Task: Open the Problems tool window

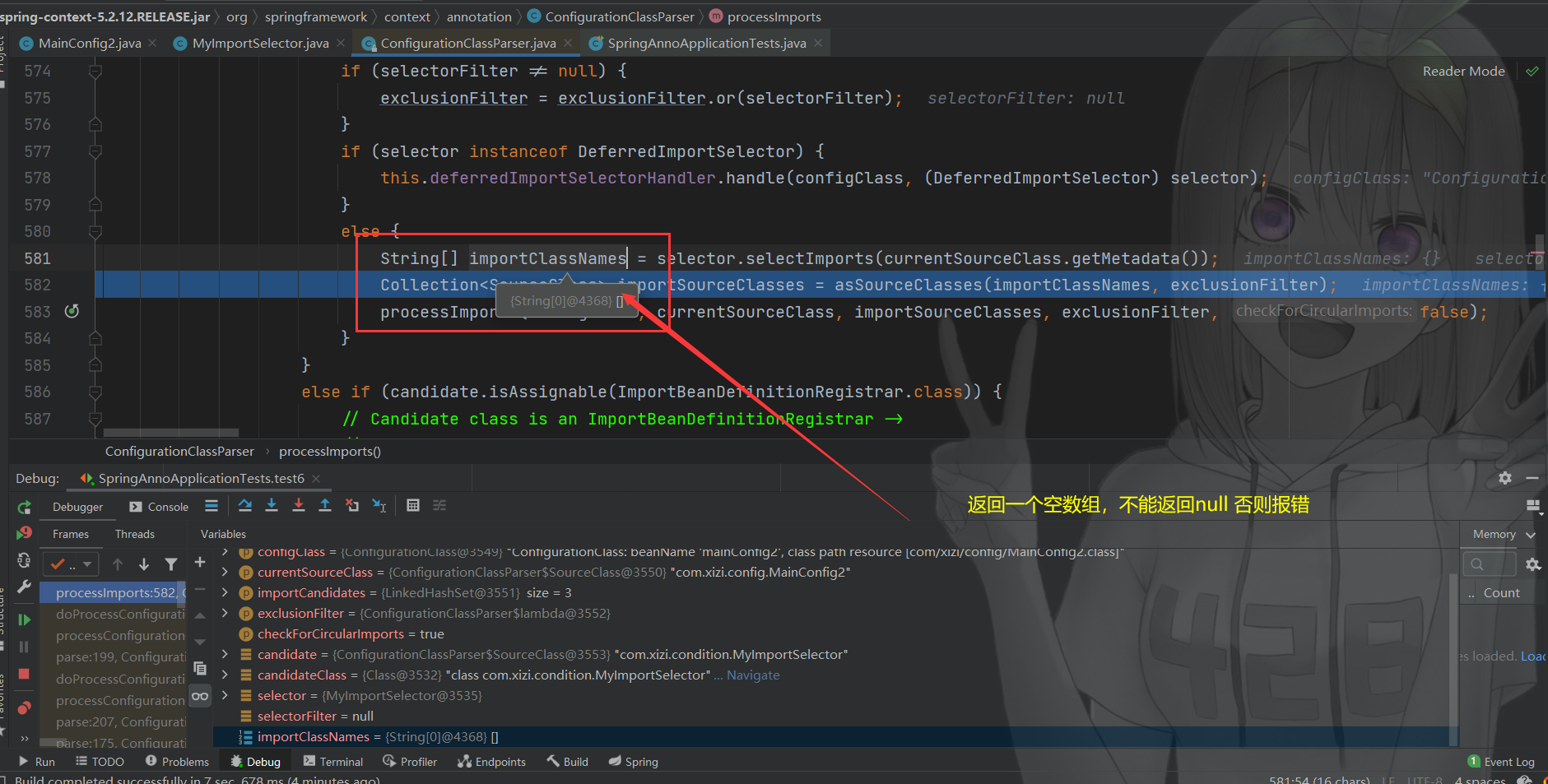Action: 178,762
